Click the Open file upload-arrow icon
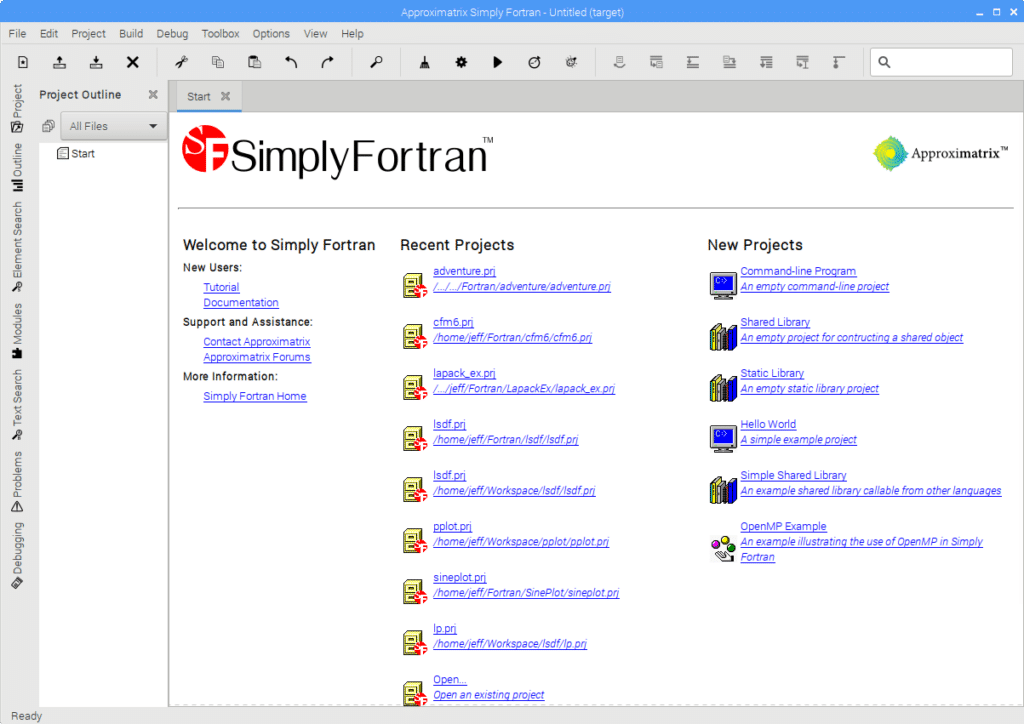Screen dimensions: 1024x724 click(59, 62)
